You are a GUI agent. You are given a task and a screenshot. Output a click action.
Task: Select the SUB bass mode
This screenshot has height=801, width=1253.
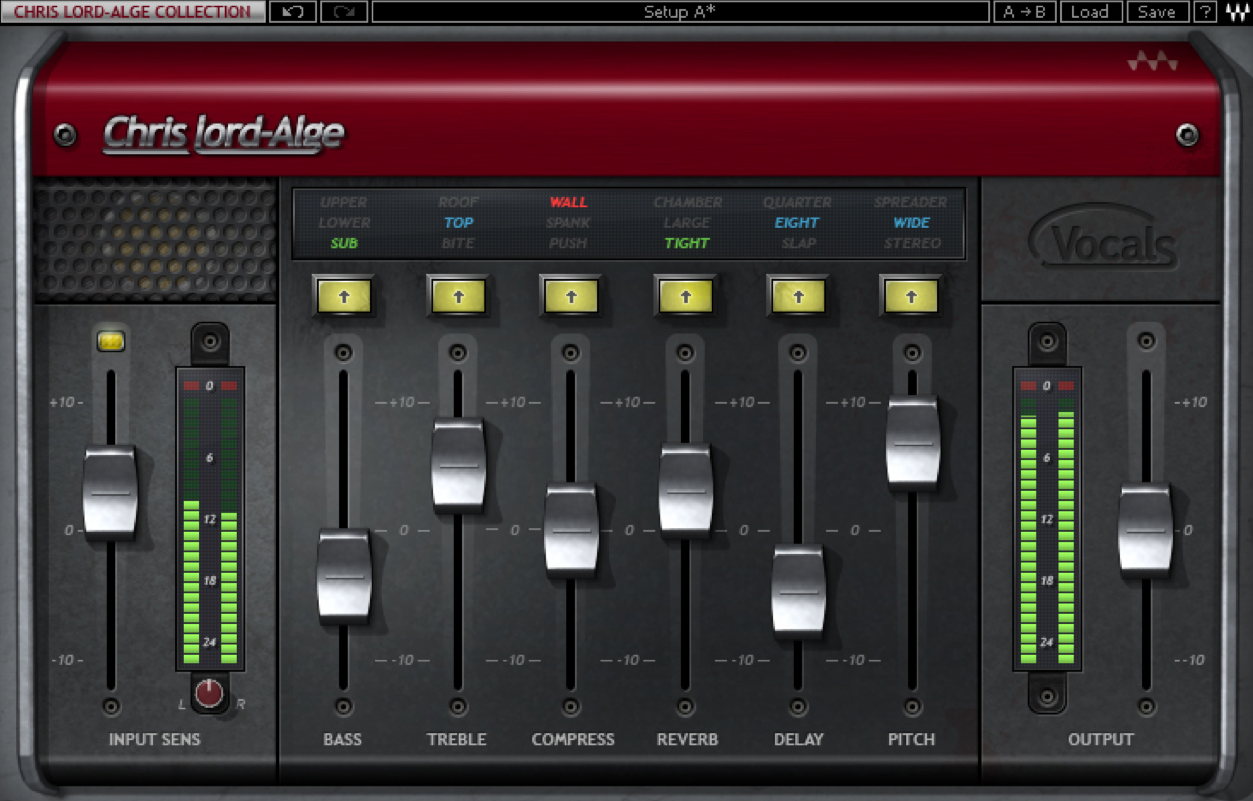[344, 243]
